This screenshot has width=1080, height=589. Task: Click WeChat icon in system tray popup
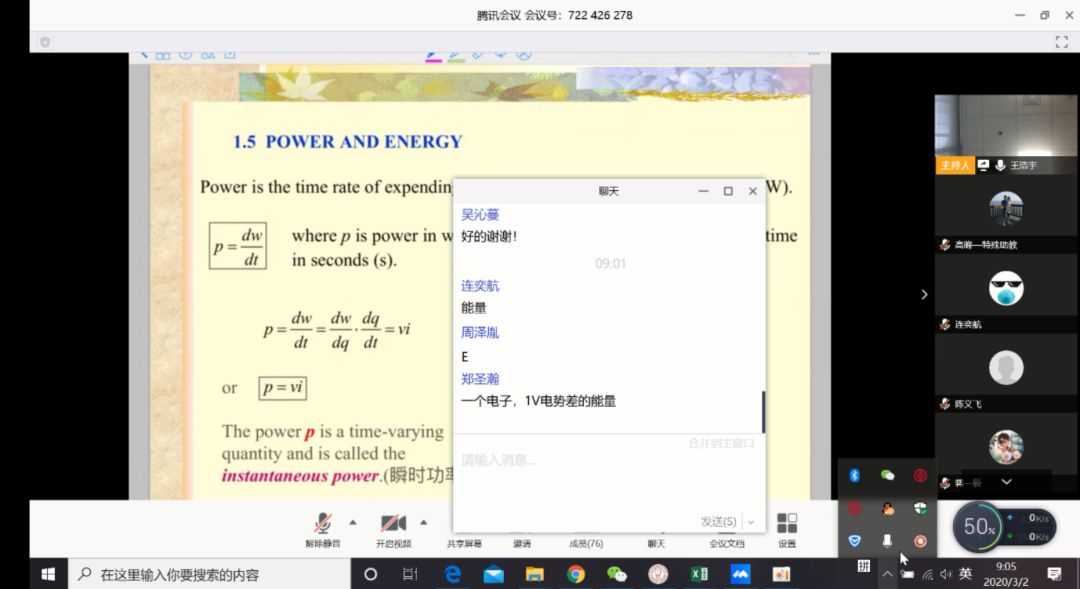[887, 475]
